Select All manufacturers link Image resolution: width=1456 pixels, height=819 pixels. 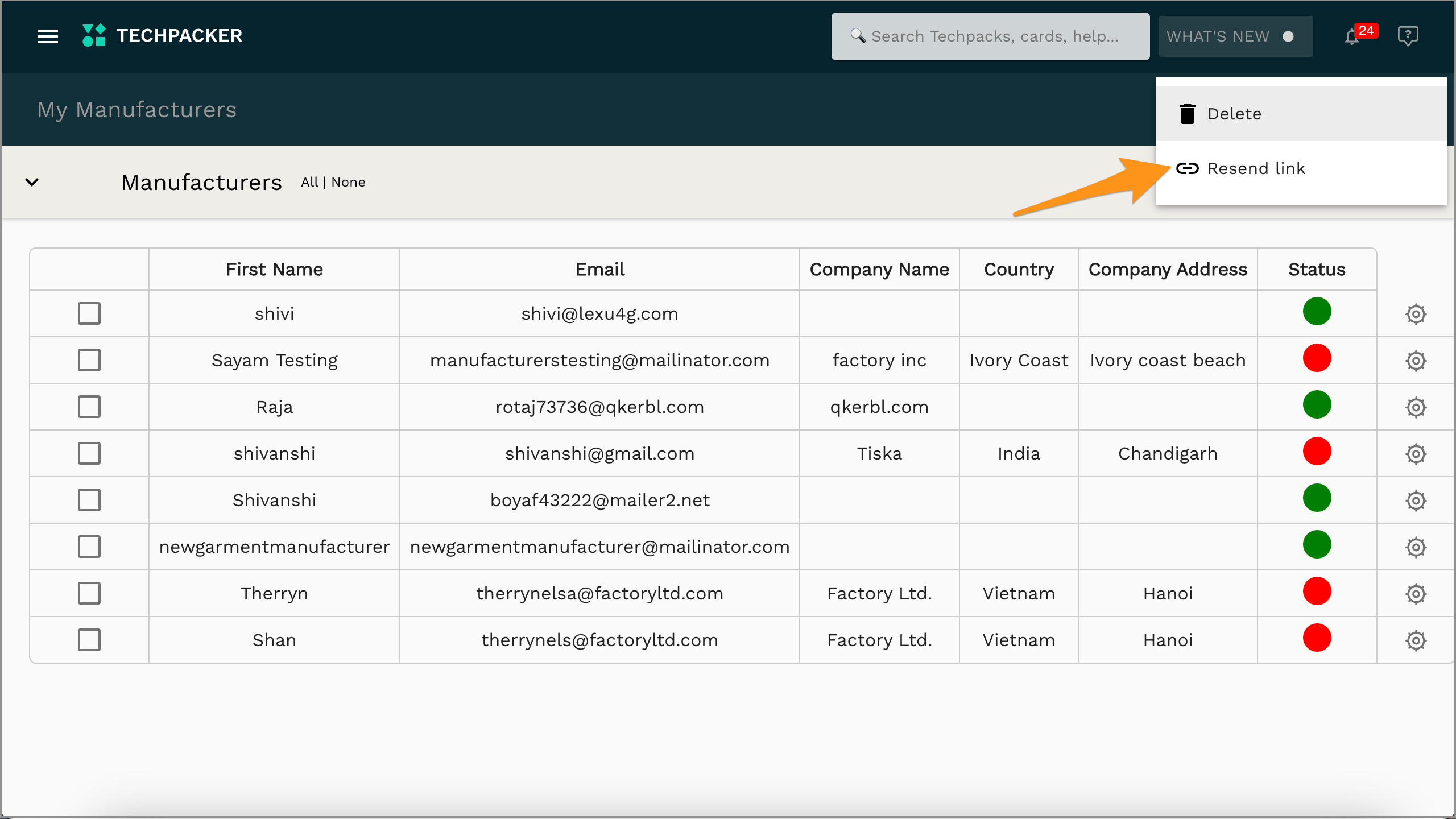pyautogui.click(x=309, y=182)
